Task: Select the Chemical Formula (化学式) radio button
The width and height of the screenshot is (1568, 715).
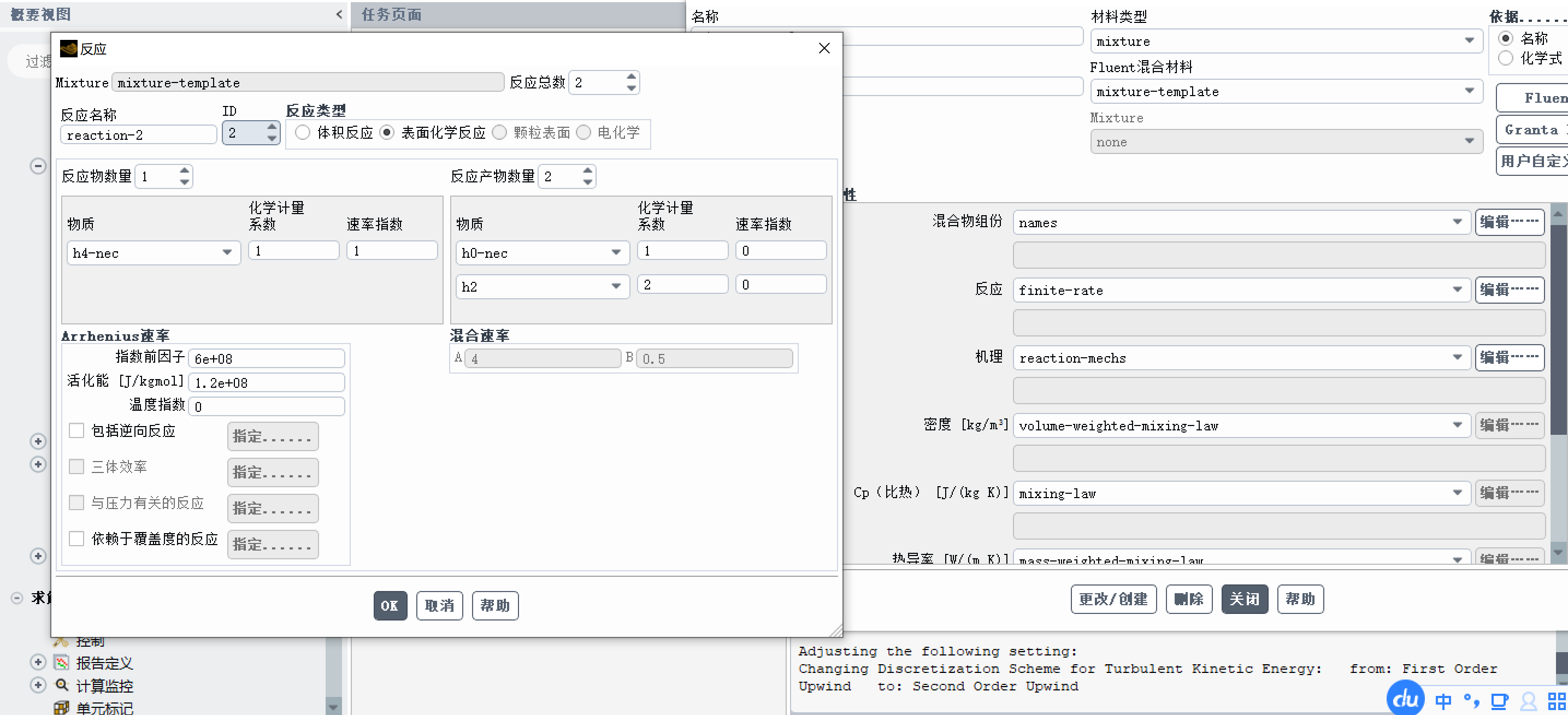Action: (x=1505, y=58)
